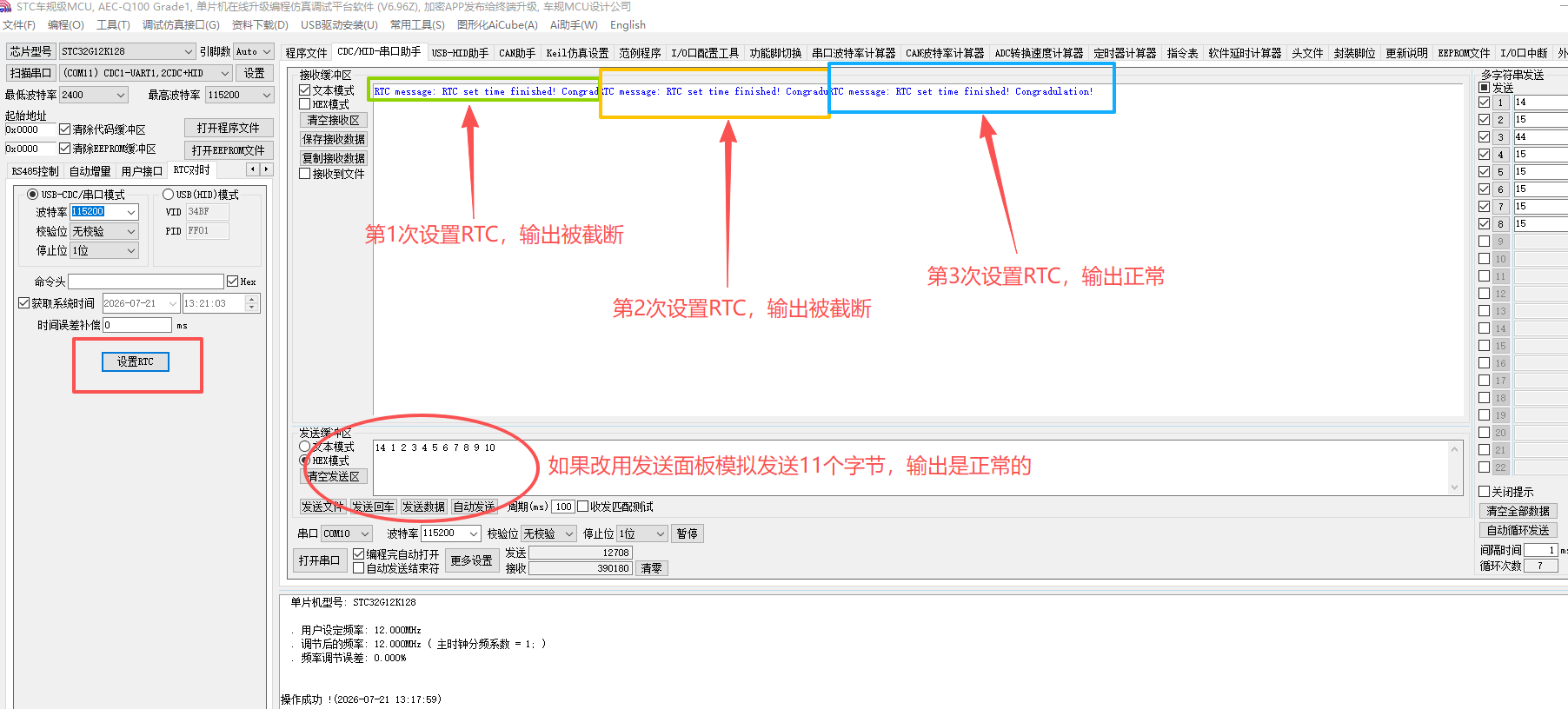Select the USB-CDC/串口模式 radio button
The width and height of the screenshot is (1568, 709).
coord(32,195)
